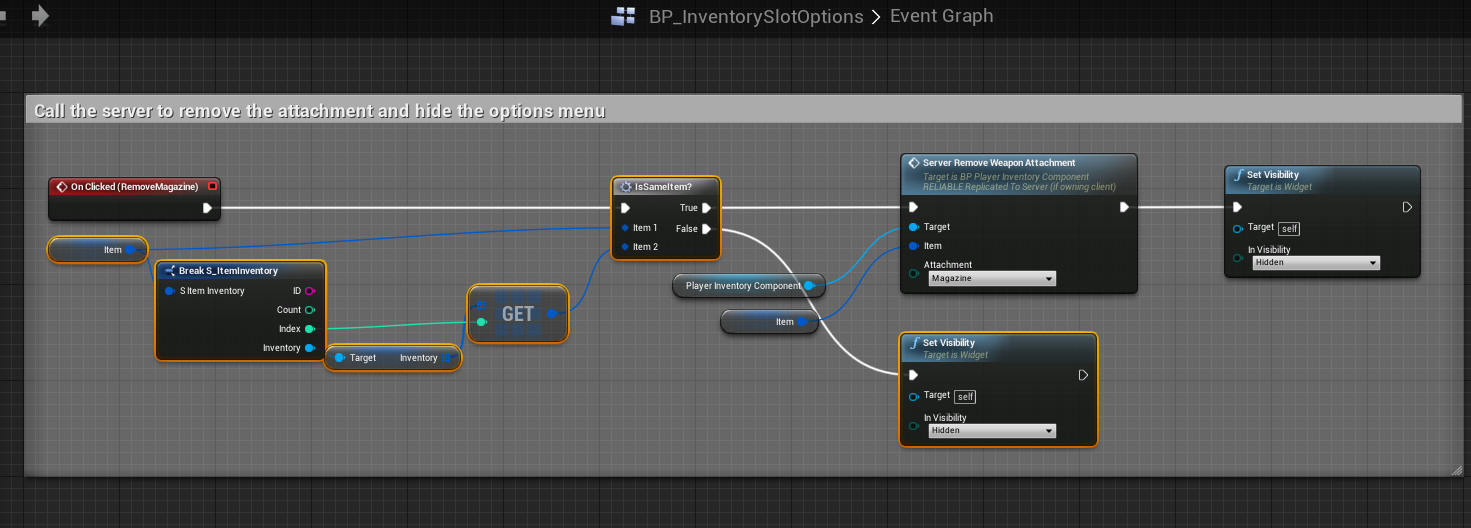Viewport: 1471px width, 528px height.
Task: Click the comment box title bar text
Action: (320, 110)
